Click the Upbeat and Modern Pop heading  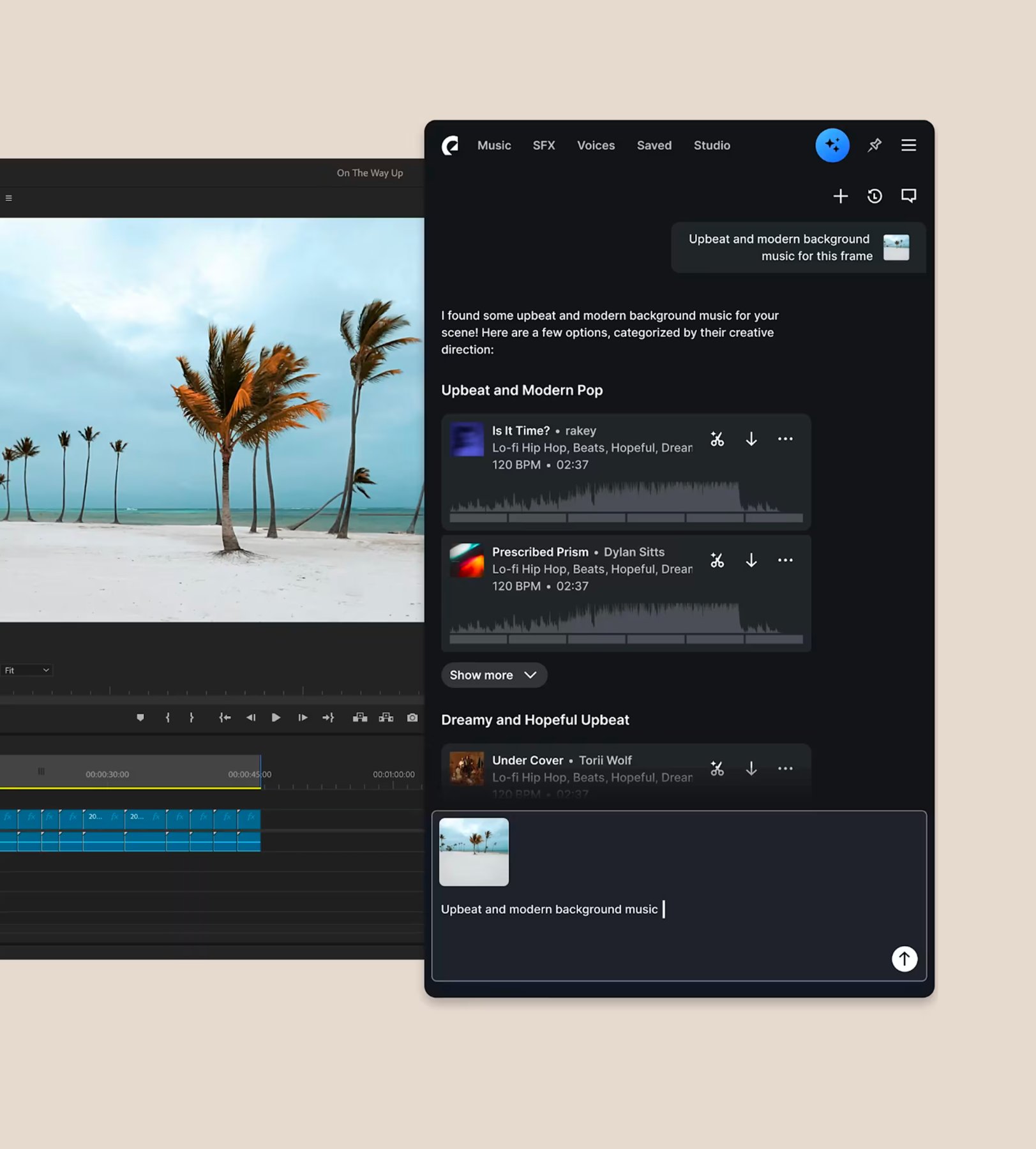pos(522,390)
